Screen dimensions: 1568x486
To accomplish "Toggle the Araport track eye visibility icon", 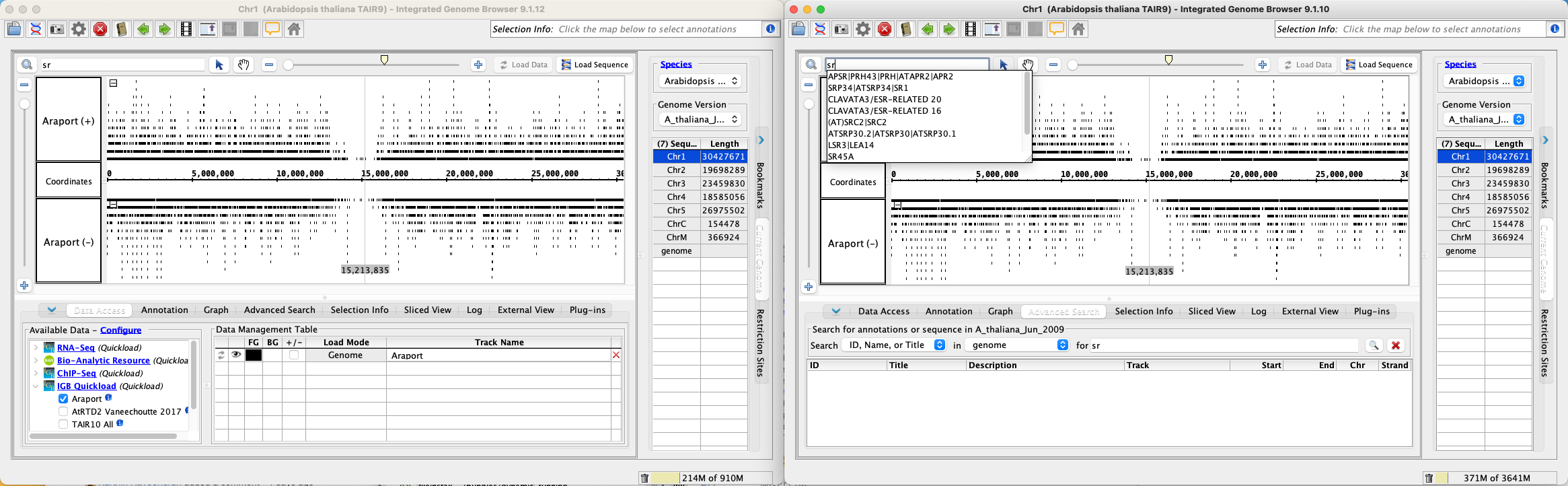I will click(x=236, y=355).
